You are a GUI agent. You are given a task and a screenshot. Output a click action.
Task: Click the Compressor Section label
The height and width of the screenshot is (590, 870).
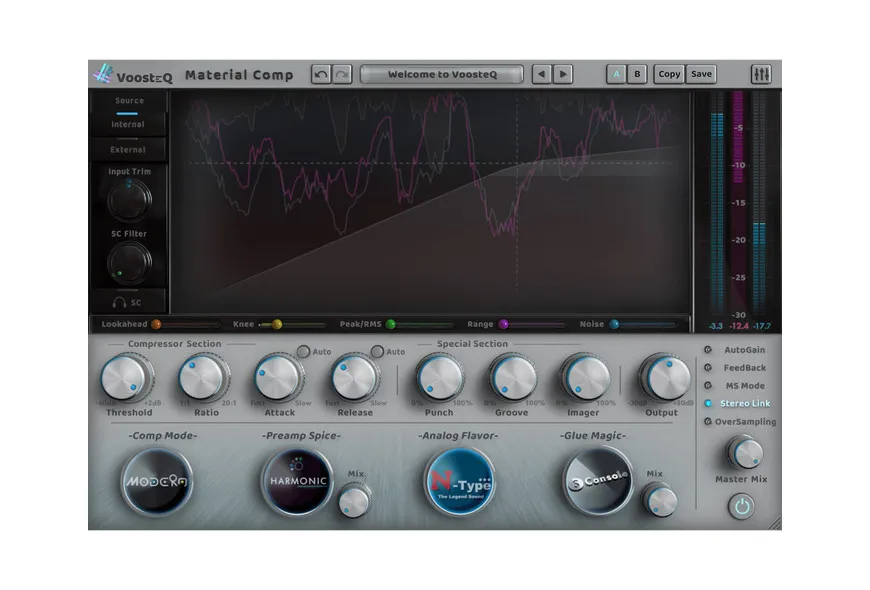pos(175,344)
